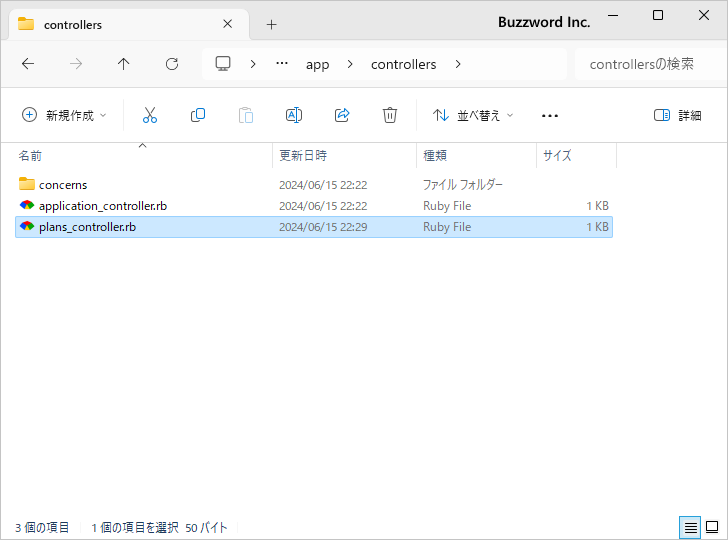The image size is (728, 540).
Task: Share the selected file
Action: pyautogui.click(x=342, y=115)
